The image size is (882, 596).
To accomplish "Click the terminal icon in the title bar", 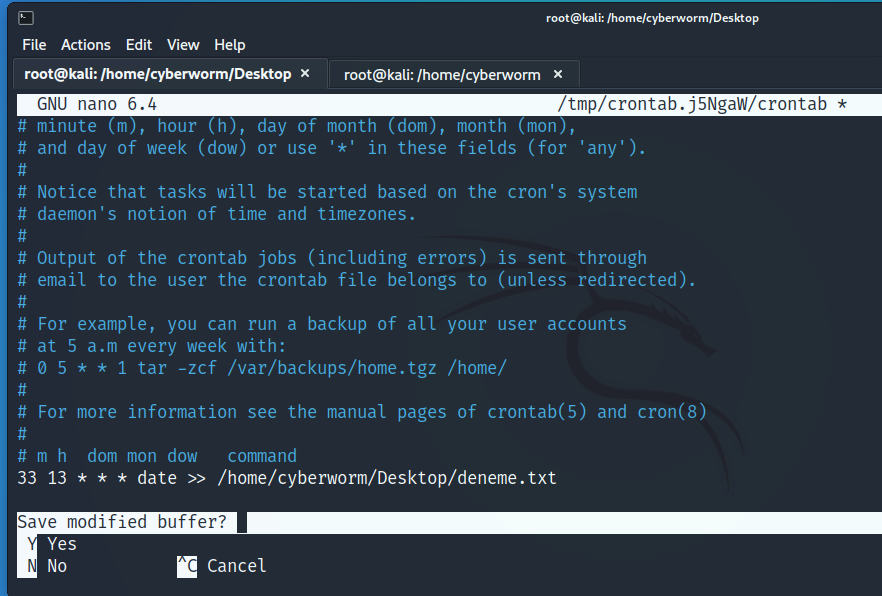I will click(25, 17).
